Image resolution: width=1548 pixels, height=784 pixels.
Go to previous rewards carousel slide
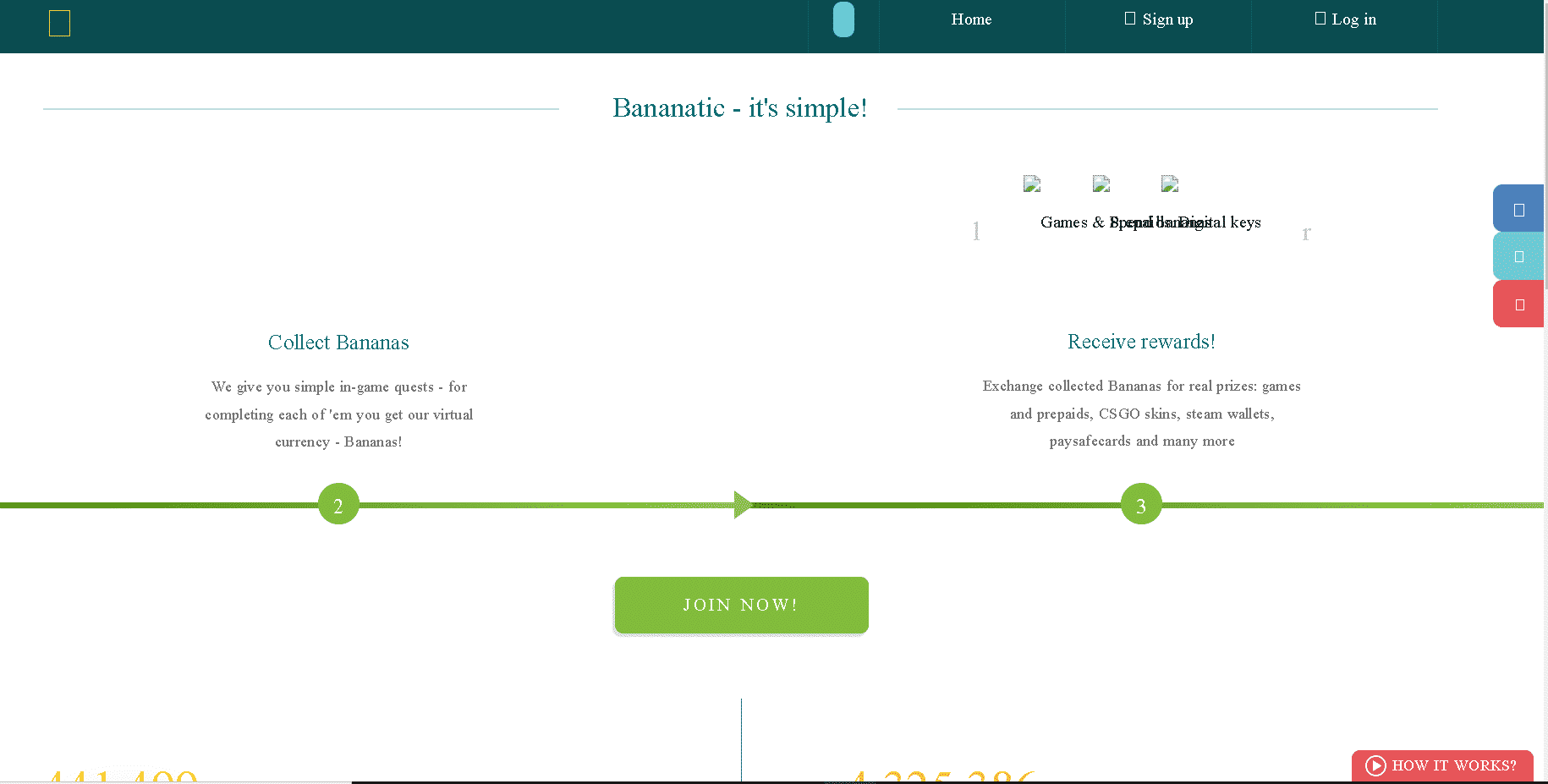(x=976, y=231)
